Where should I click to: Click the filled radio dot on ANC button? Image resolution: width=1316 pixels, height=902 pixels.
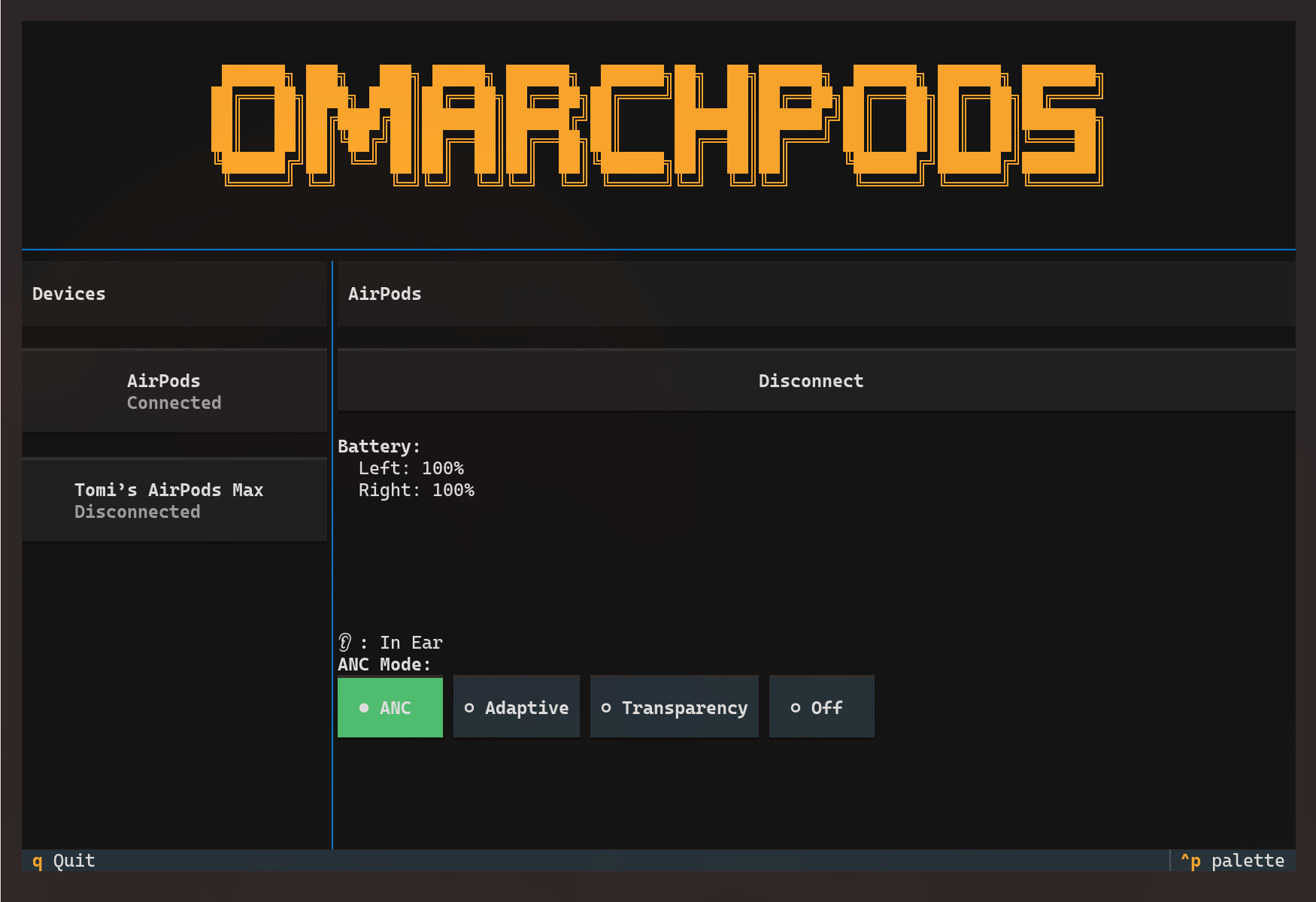click(364, 707)
